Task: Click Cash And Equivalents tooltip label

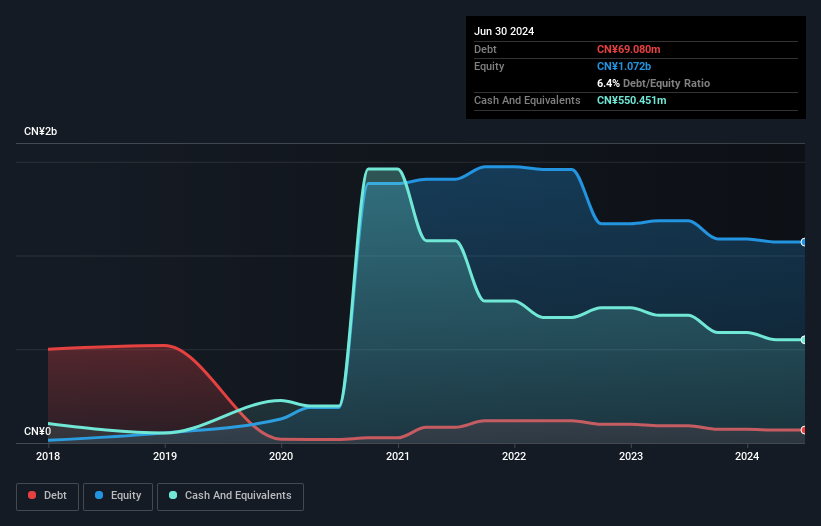Action: [x=527, y=100]
